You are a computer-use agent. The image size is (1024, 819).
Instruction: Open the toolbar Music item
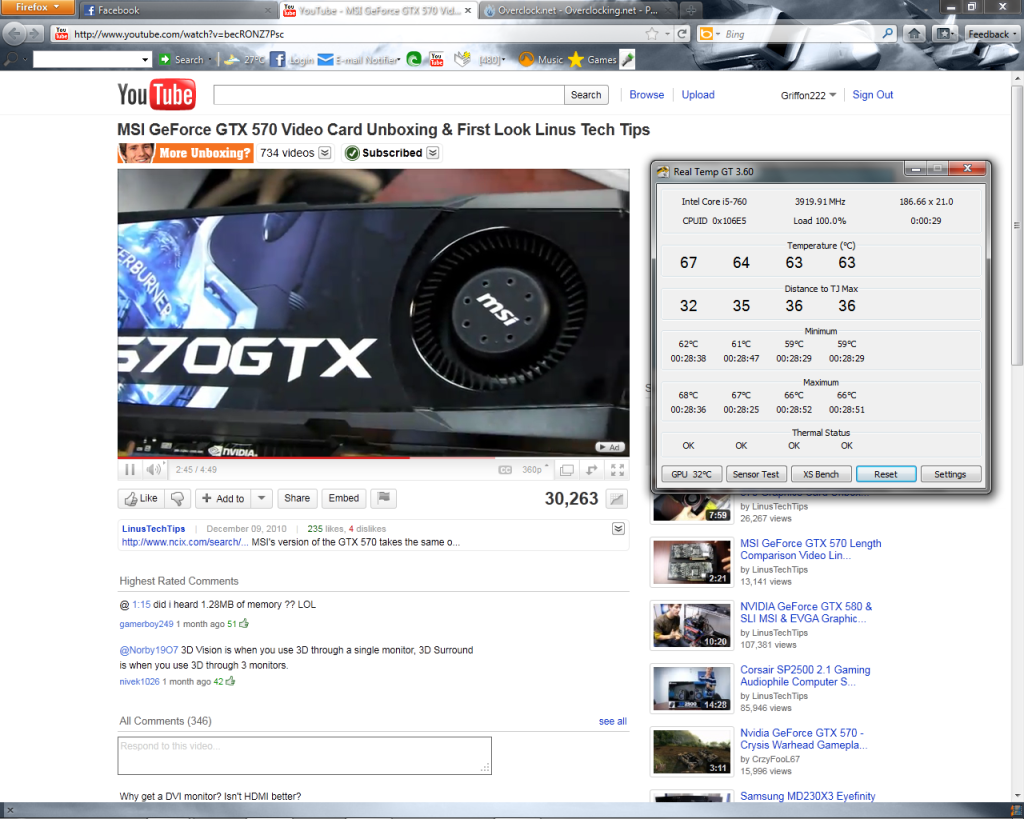(x=541, y=59)
